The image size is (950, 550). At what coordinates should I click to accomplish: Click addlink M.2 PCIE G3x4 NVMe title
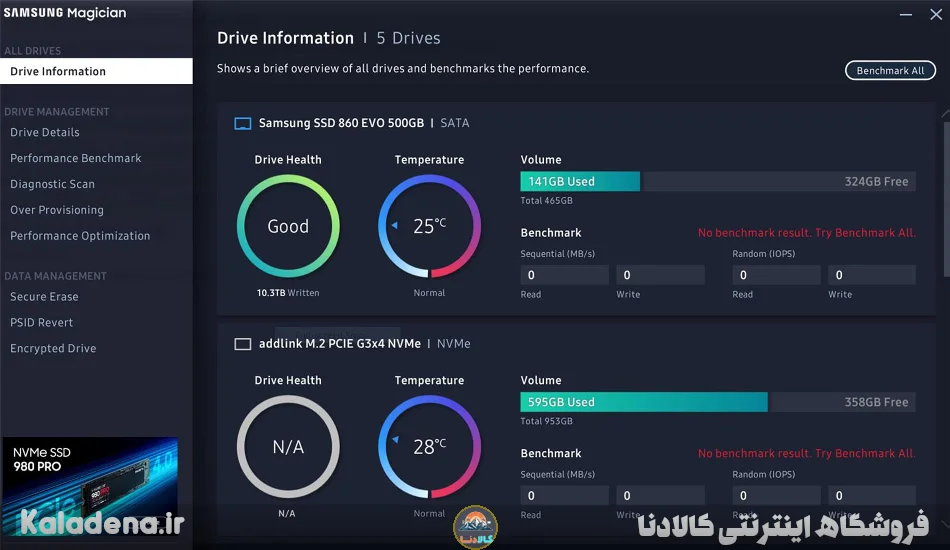[x=340, y=343]
